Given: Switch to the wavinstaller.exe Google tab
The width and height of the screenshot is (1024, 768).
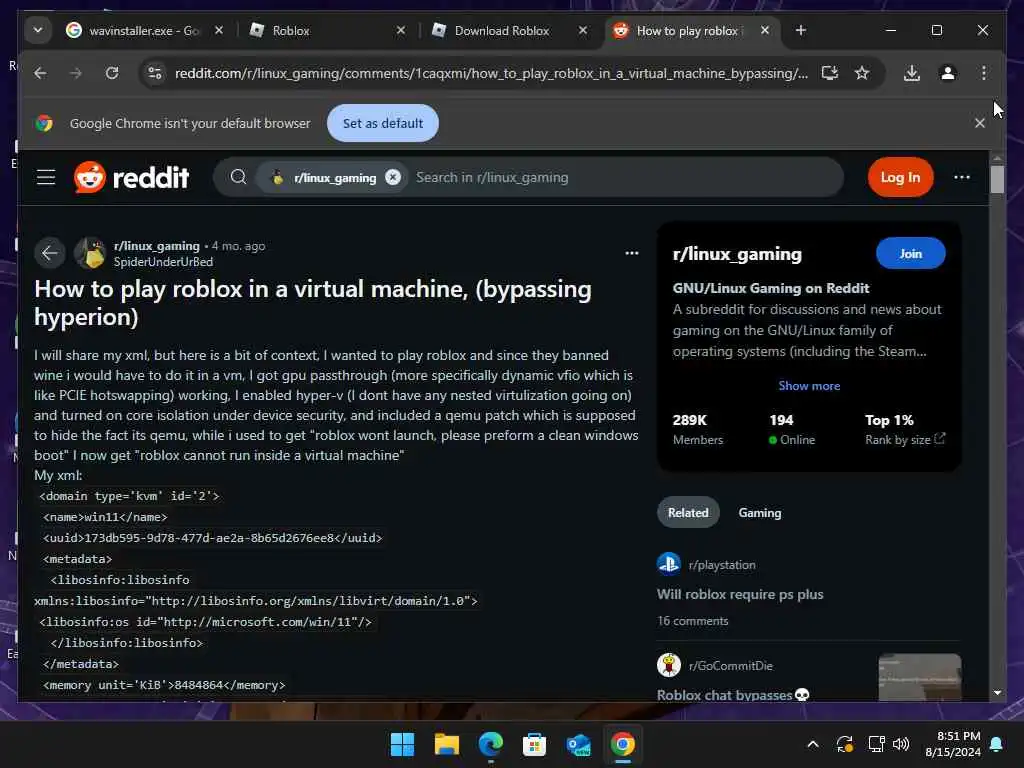Looking at the screenshot, I should (x=144, y=31).
